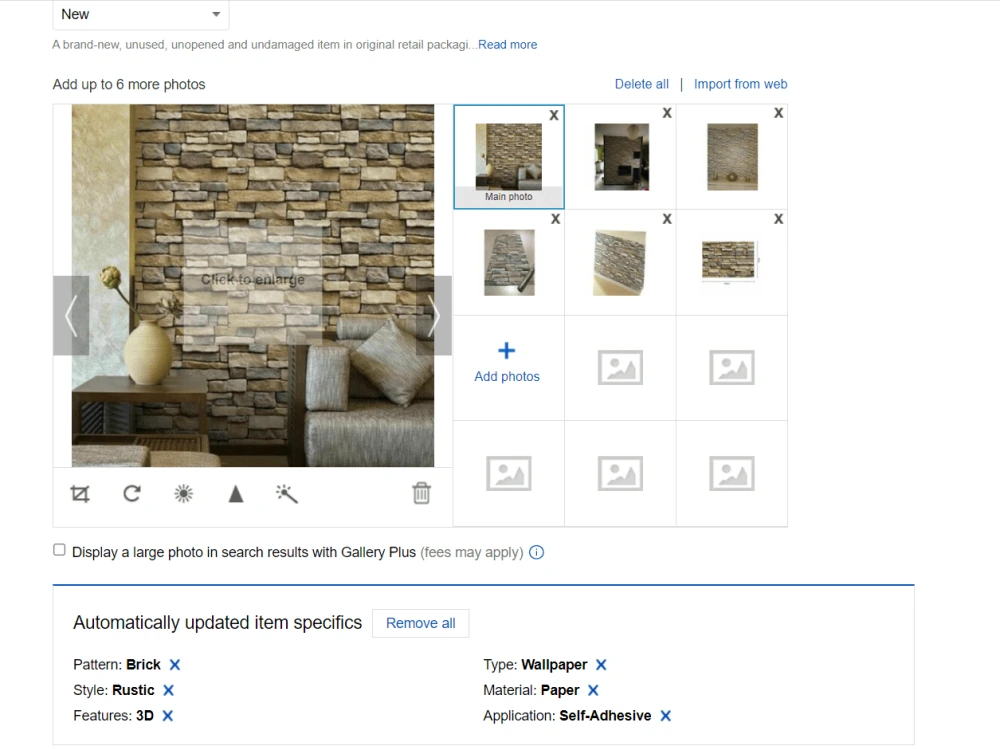Open the sharpness triangle tool
Viewport: 1000px width, 750px height.
[x=236, y=494]
